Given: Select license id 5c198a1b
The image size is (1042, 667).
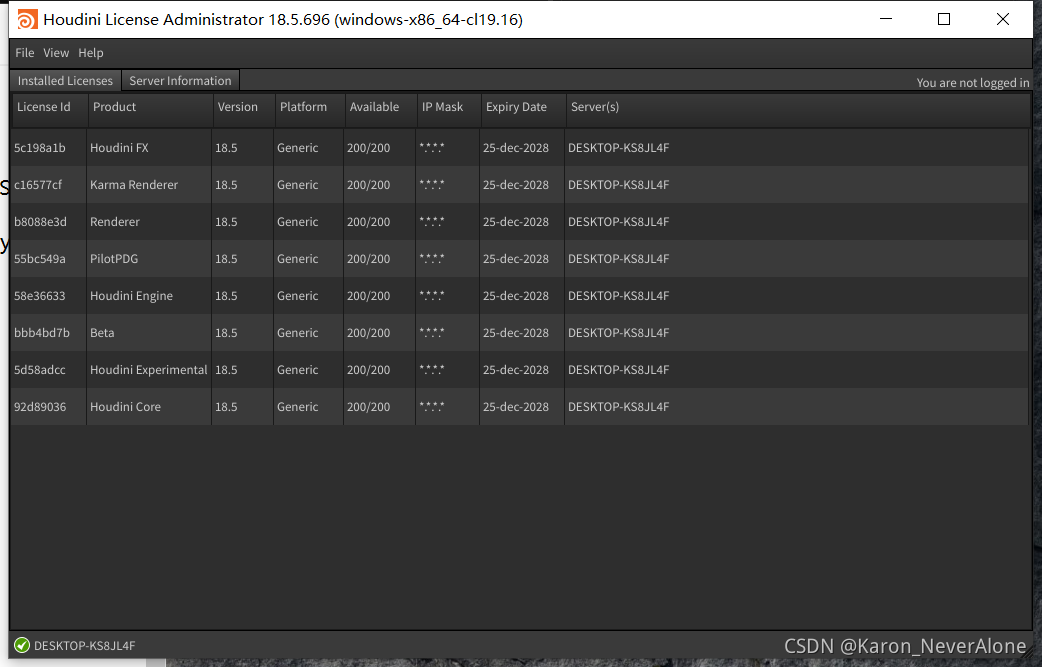Looking at the screenshot, I should click(40, 147).
